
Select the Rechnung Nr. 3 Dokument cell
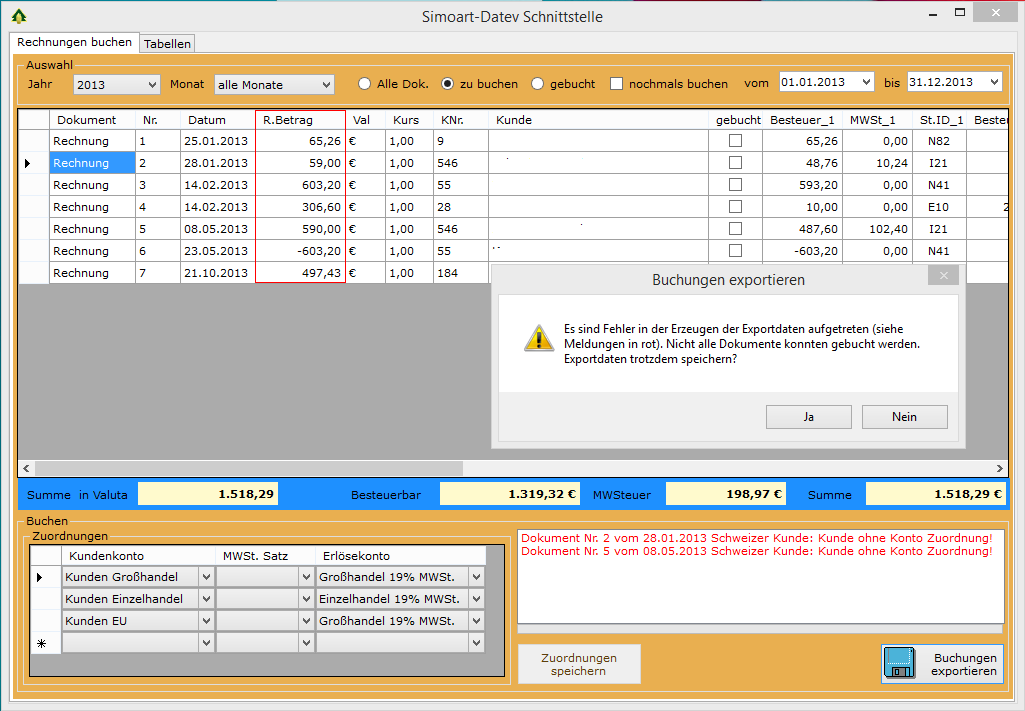92,185
